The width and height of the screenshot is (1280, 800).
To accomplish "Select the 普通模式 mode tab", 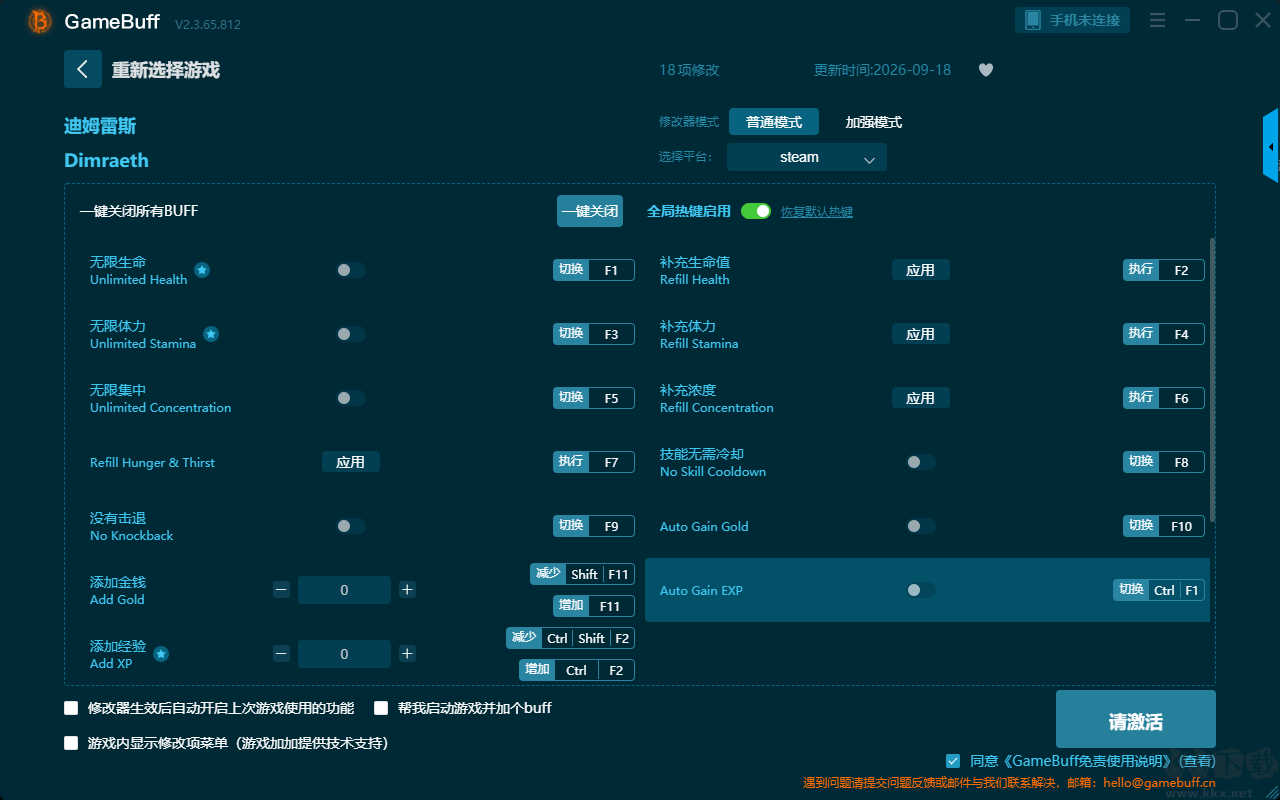I will pyautogui.click(x=774, y=122).
